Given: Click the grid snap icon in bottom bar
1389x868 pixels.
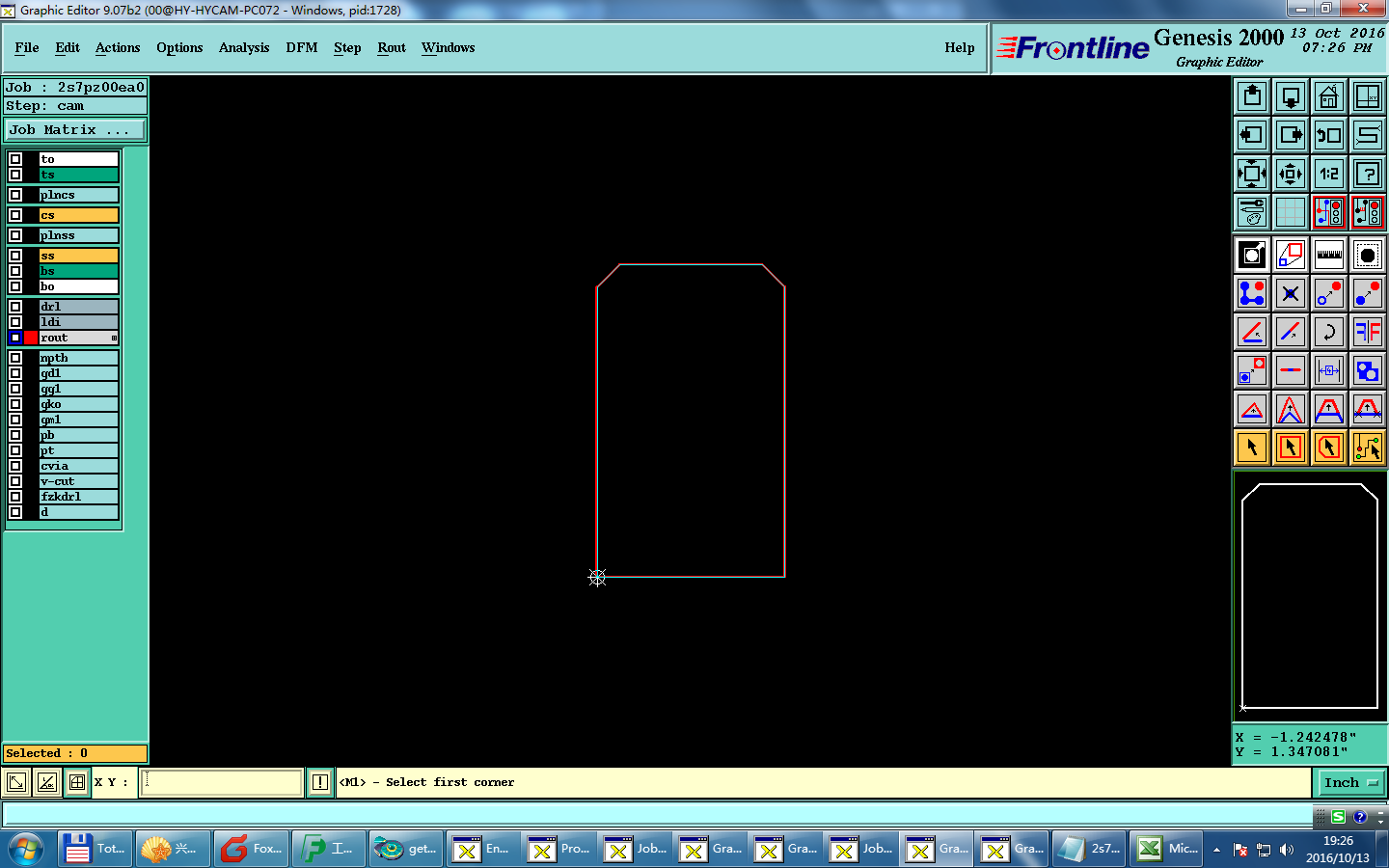Looking at the screenshot, I should [77, 782].
